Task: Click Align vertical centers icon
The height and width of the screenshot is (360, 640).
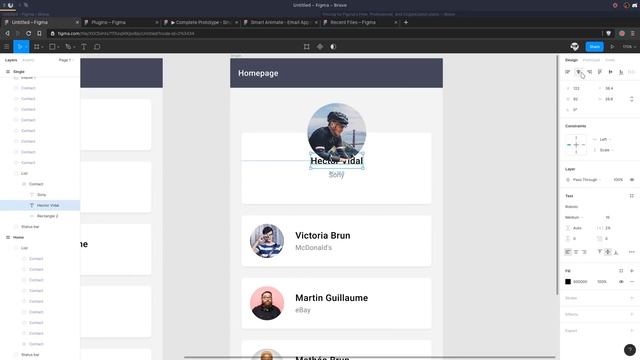Action: (x=610, y=72)
